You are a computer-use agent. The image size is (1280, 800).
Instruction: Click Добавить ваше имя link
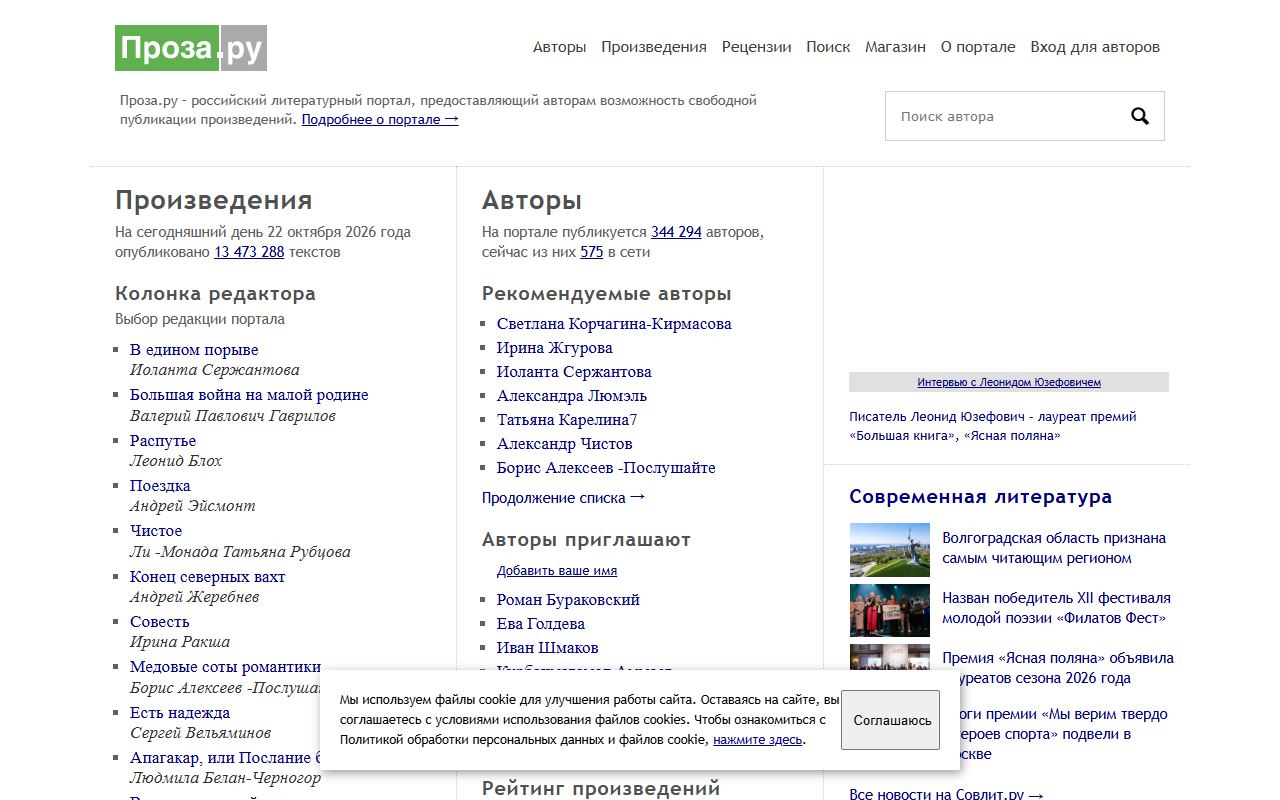[557, 571]
